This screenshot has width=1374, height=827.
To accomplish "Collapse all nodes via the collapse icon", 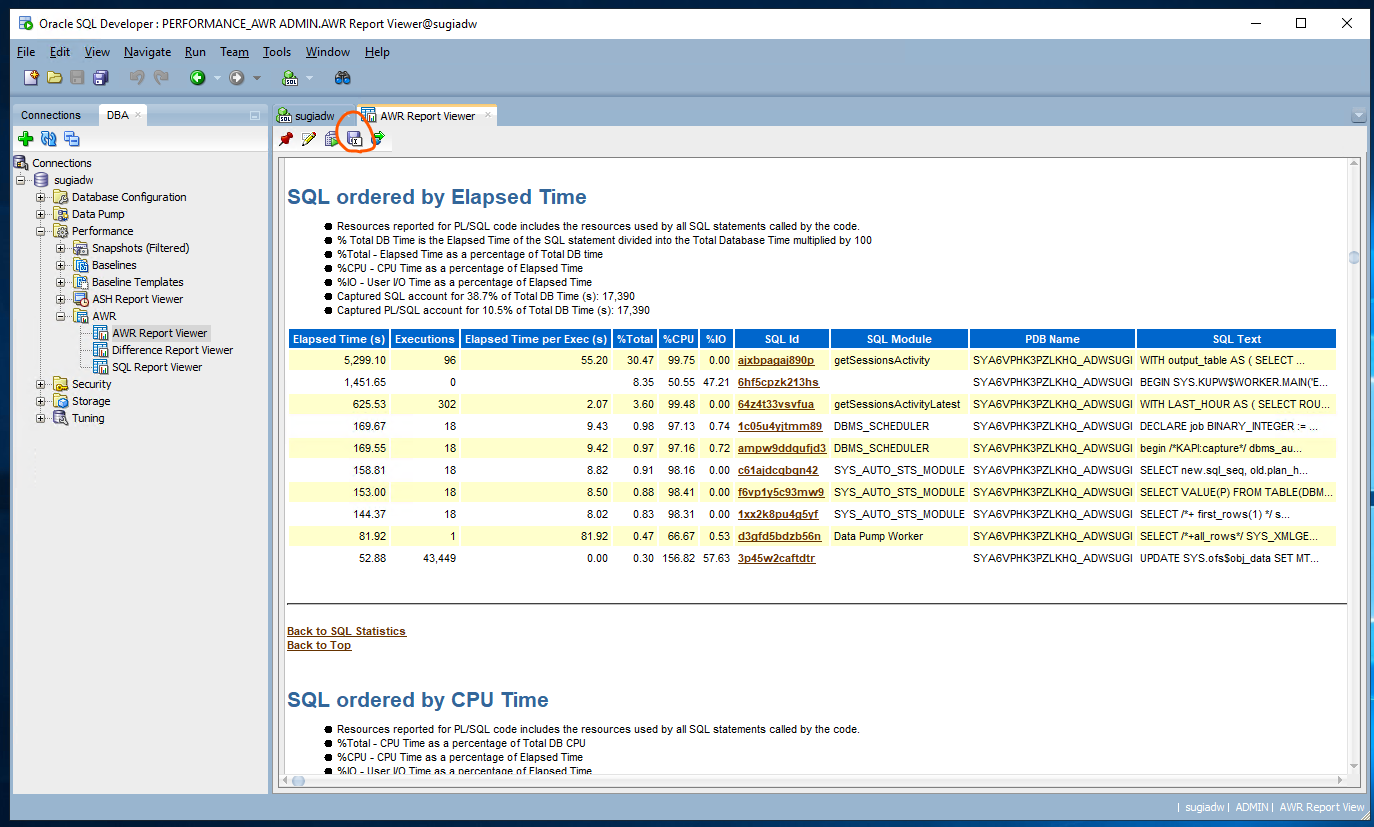I will (x=70, y=138).
